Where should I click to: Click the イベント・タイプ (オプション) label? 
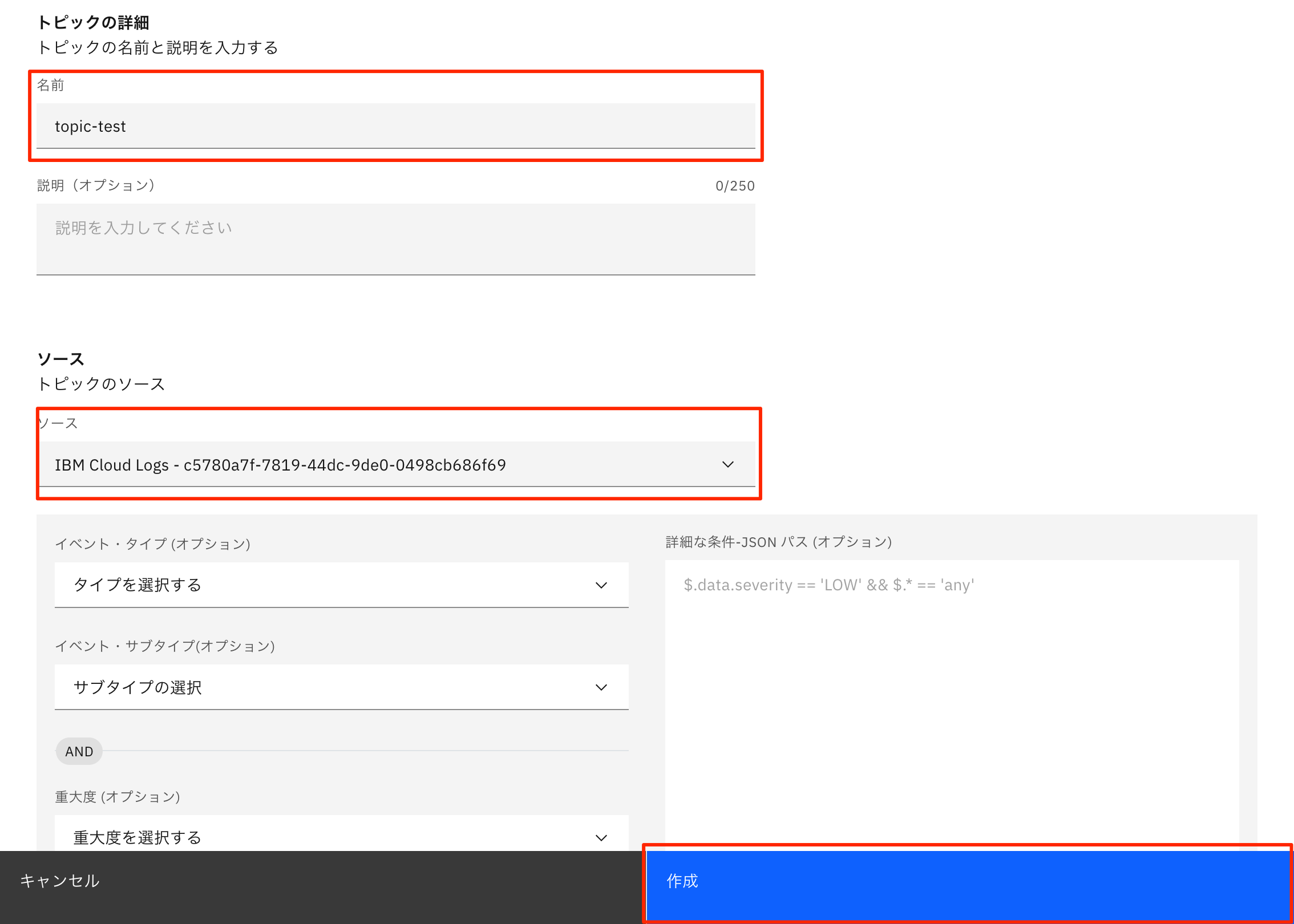click(x=152, y=544)
